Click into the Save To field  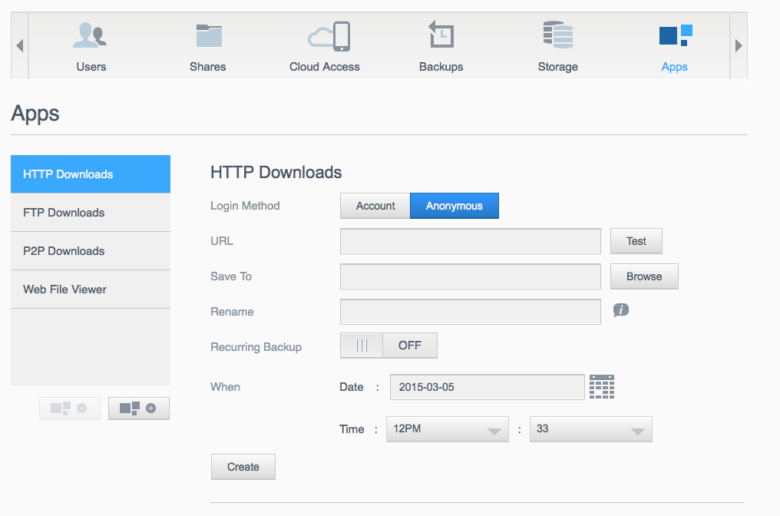[470, 277]
